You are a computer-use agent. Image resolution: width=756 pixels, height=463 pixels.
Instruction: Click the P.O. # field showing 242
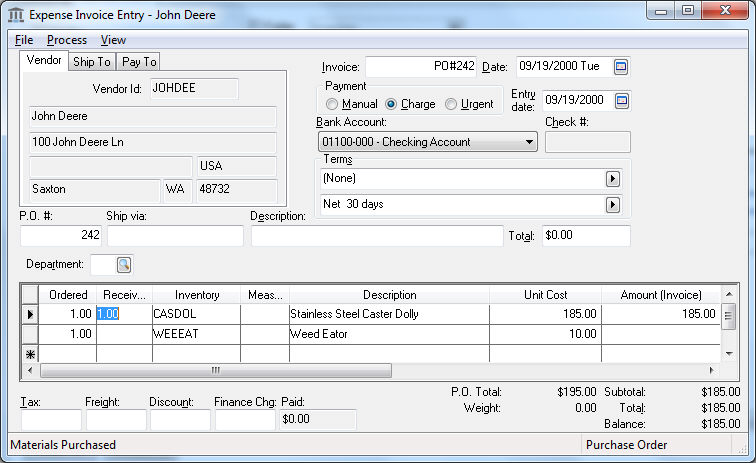tap(61, 235)
